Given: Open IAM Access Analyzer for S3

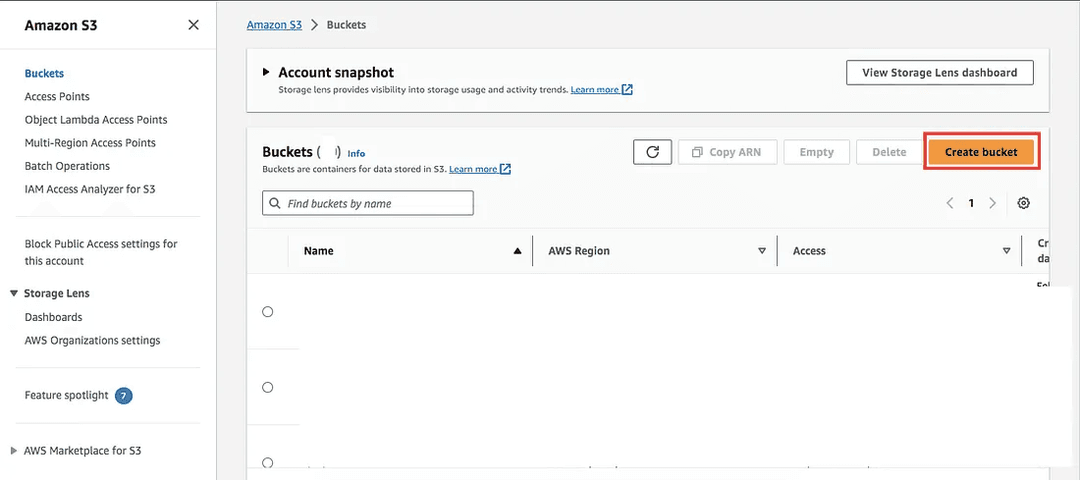Looking at the screenshot, I should tap(90, 189).
